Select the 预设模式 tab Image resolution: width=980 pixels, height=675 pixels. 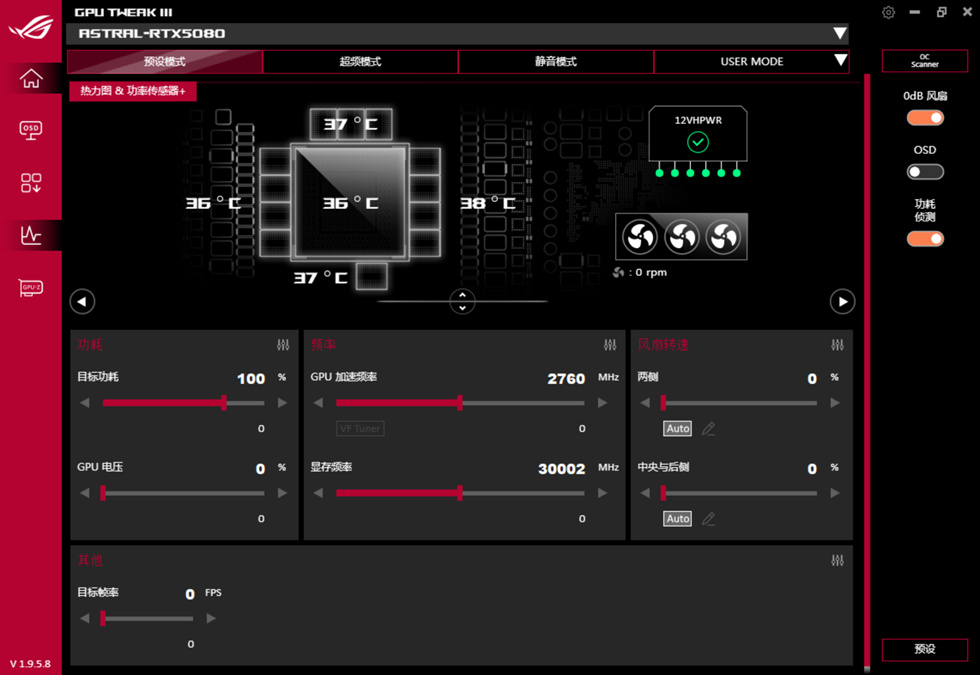click(165, 61)
